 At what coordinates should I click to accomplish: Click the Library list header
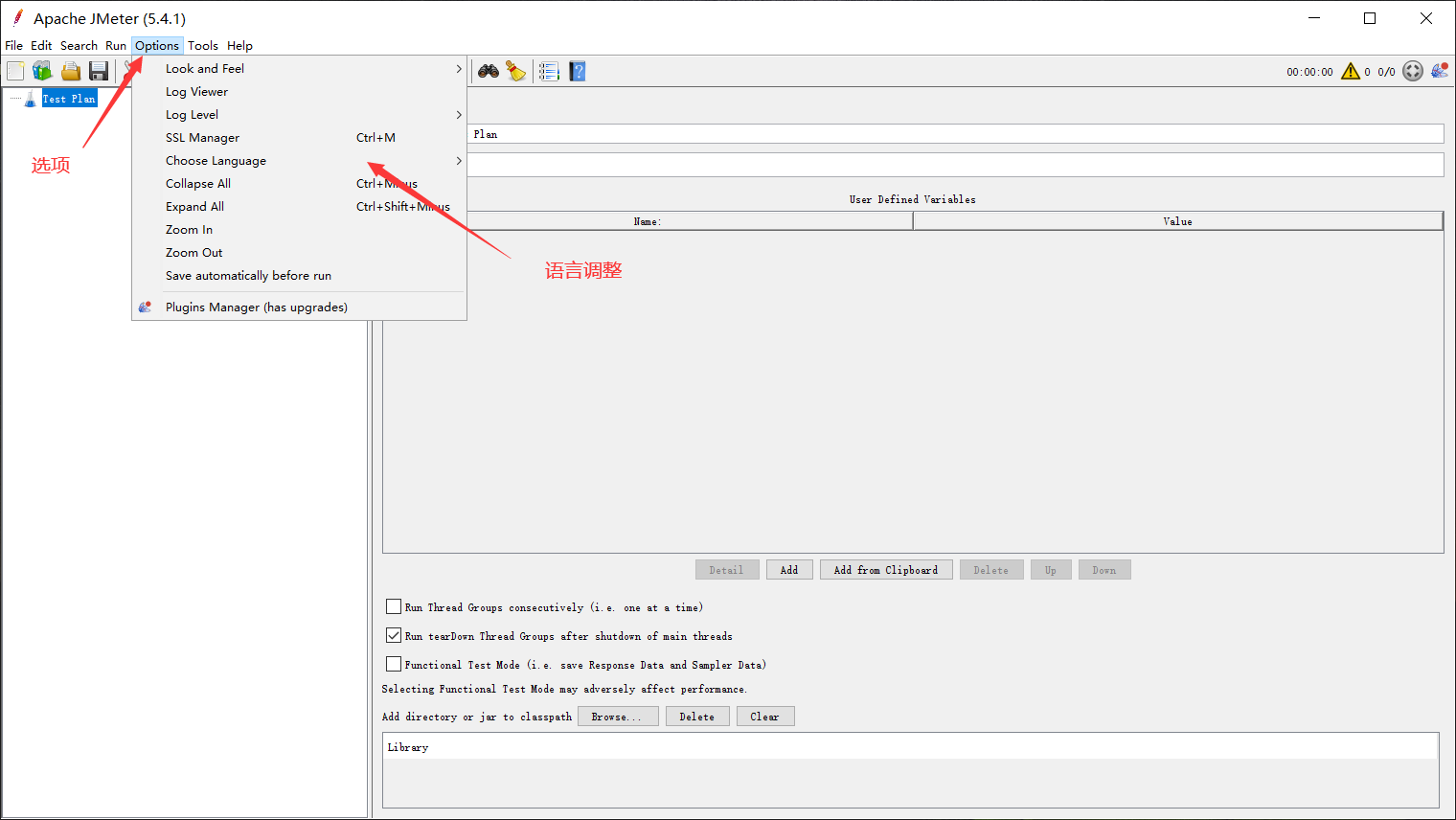(911, 747)
